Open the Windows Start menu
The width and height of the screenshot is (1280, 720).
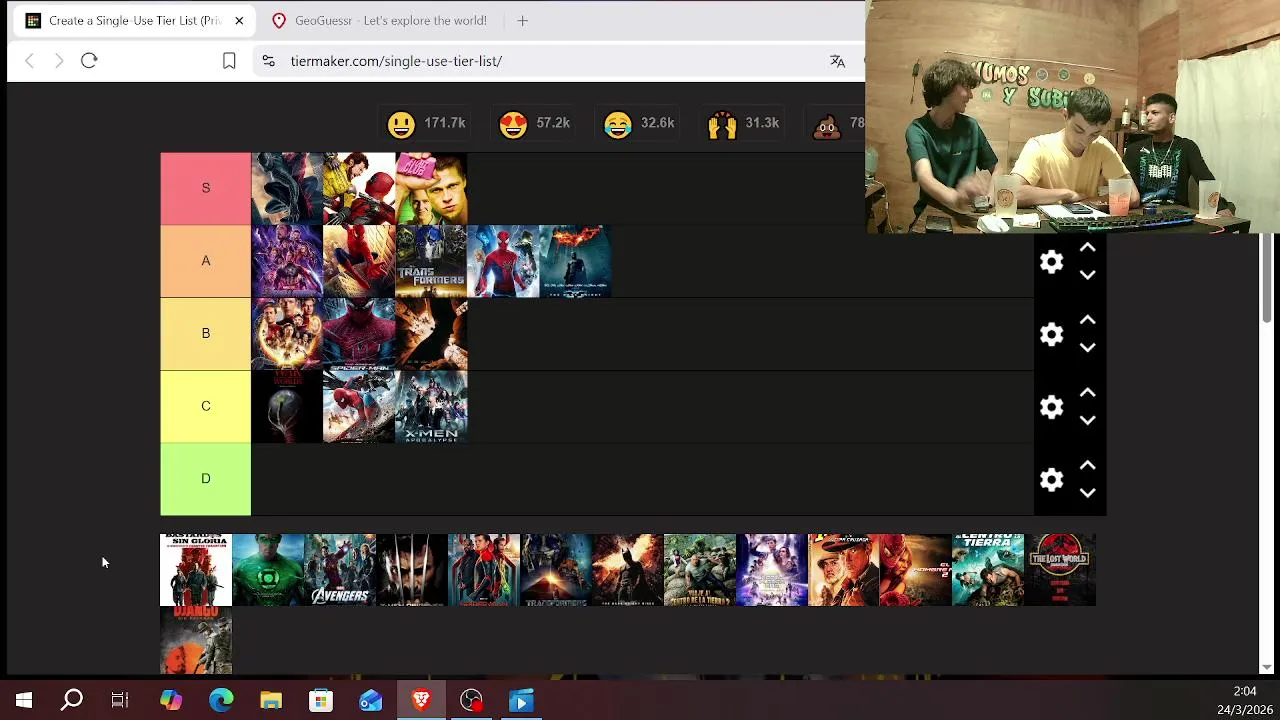(24, 701)
